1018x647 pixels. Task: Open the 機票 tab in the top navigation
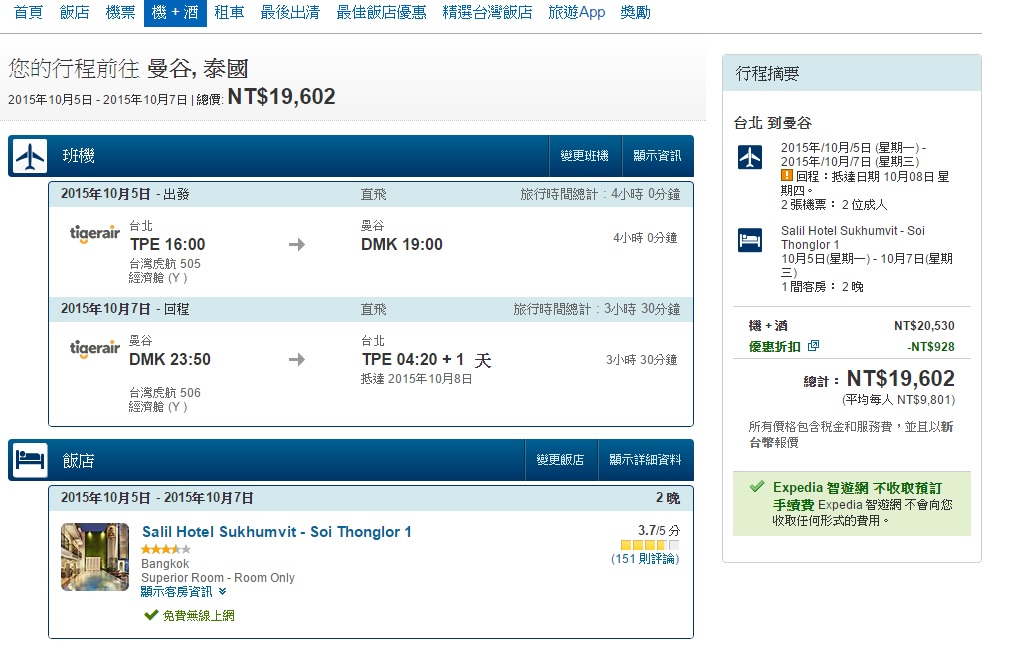[x=120, y=13]
